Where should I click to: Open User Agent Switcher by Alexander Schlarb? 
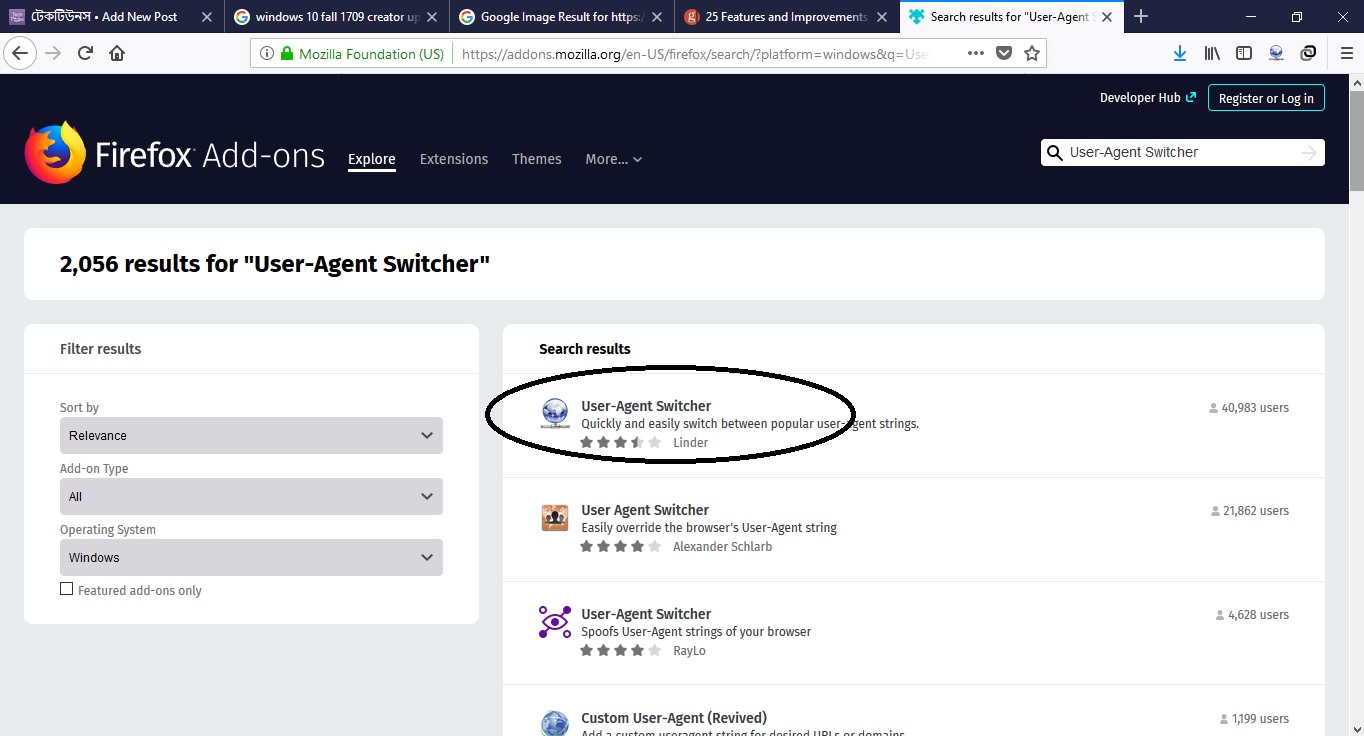(x=645, y=510)
